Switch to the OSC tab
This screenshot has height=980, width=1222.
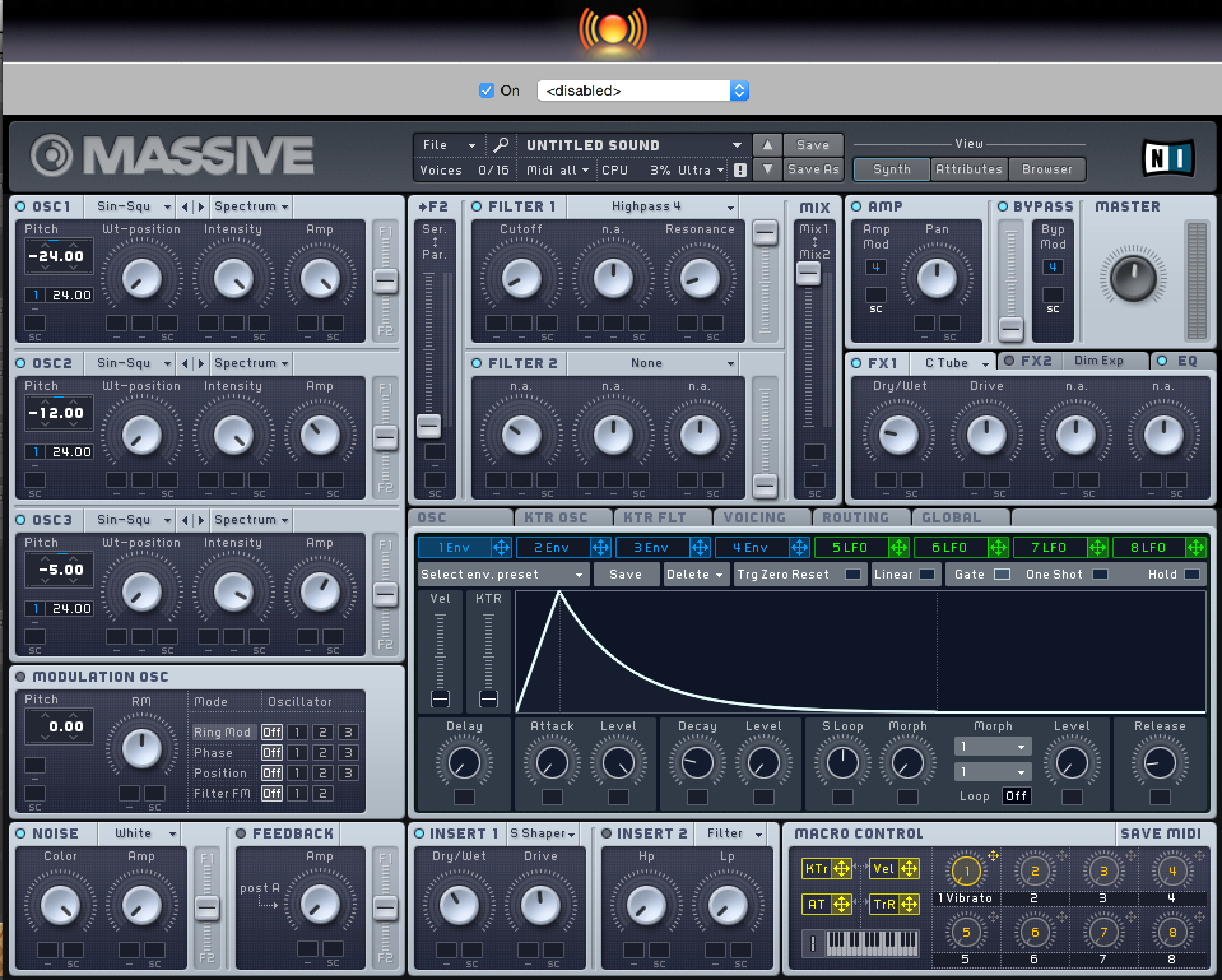coord(461,517)
